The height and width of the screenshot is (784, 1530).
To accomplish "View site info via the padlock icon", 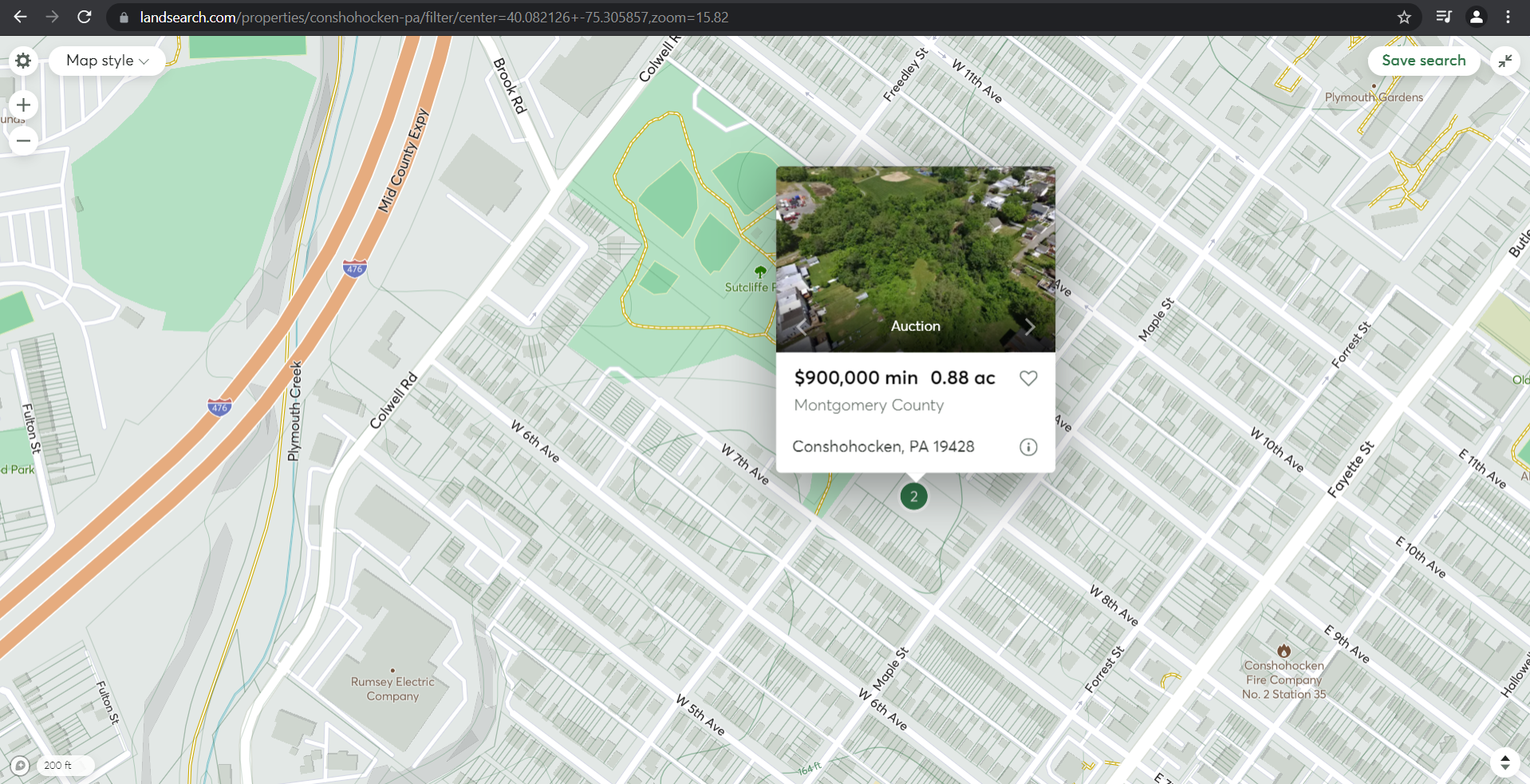I will click(123, 17).
